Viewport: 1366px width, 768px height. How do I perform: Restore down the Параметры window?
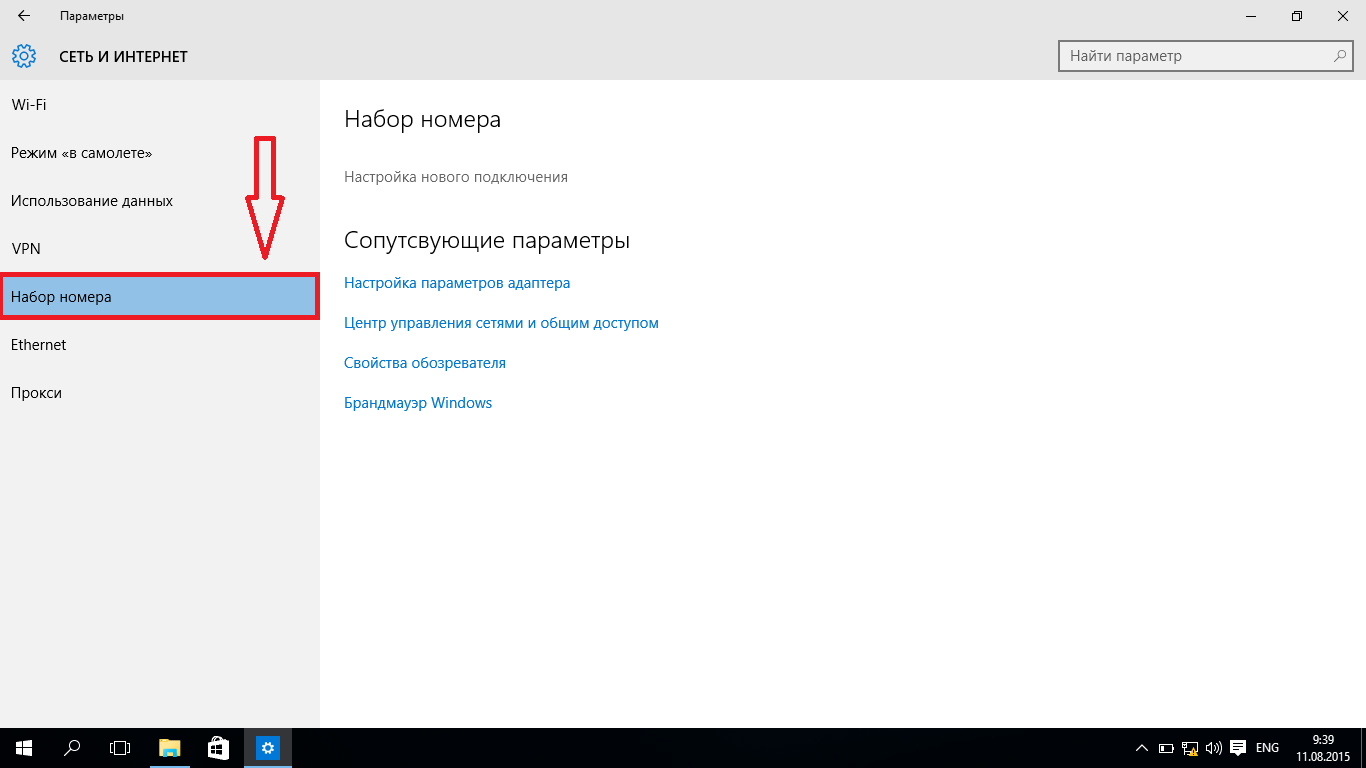1297,16
